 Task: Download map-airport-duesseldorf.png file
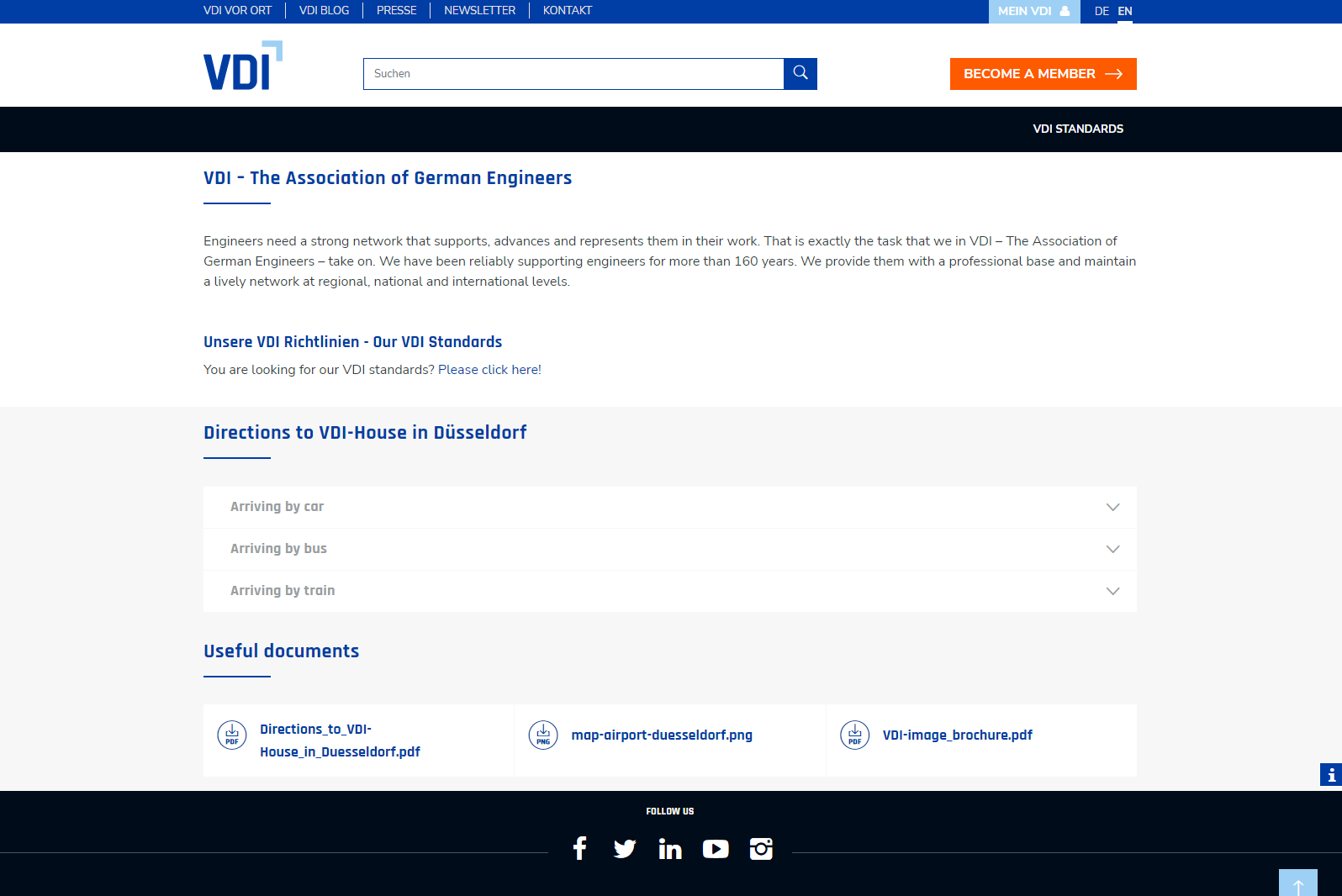click(x=662, y=735)
